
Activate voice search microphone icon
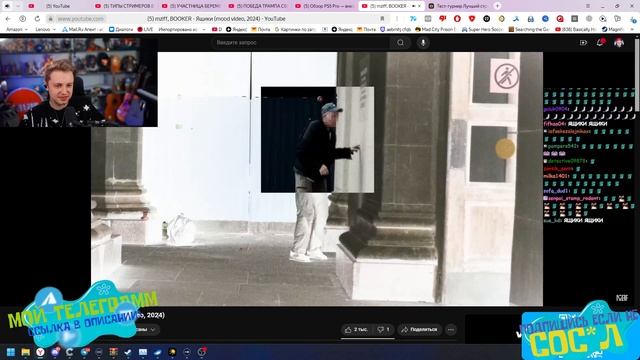coord(423,42)
